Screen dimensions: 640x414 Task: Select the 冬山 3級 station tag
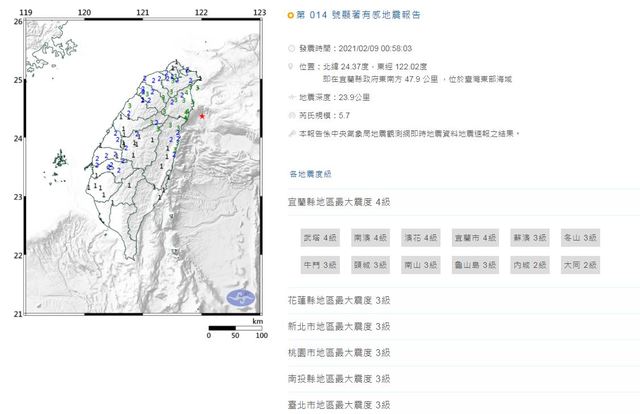pyautogui.click(x=580, y=238)
